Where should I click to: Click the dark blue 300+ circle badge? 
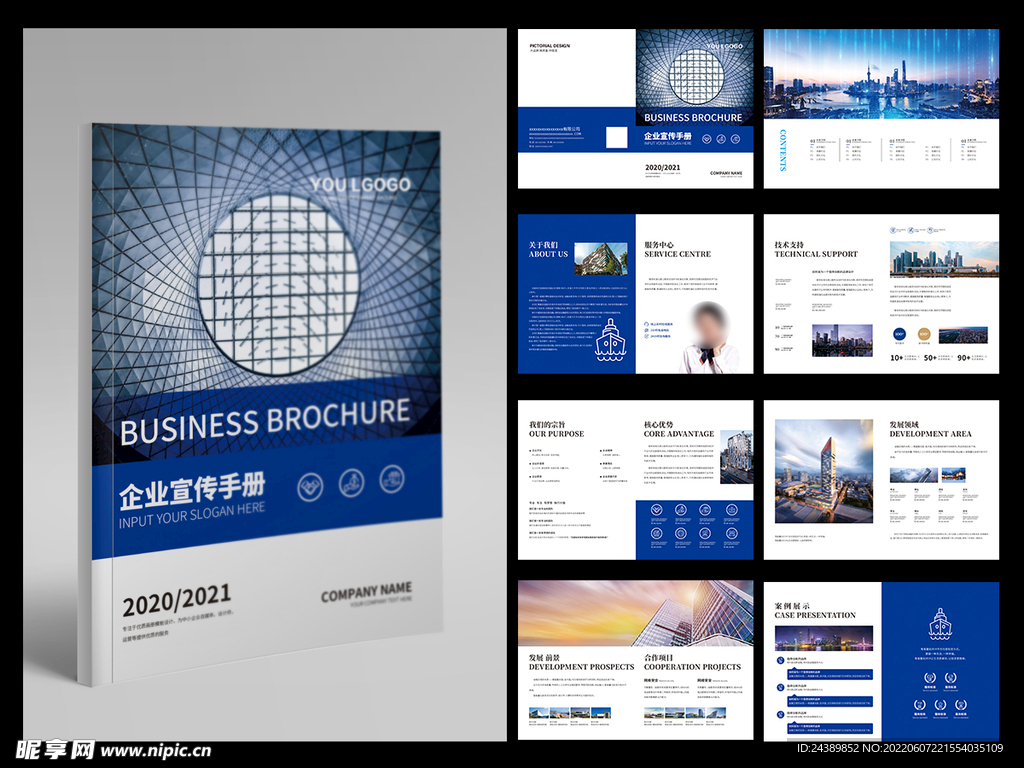899,335
